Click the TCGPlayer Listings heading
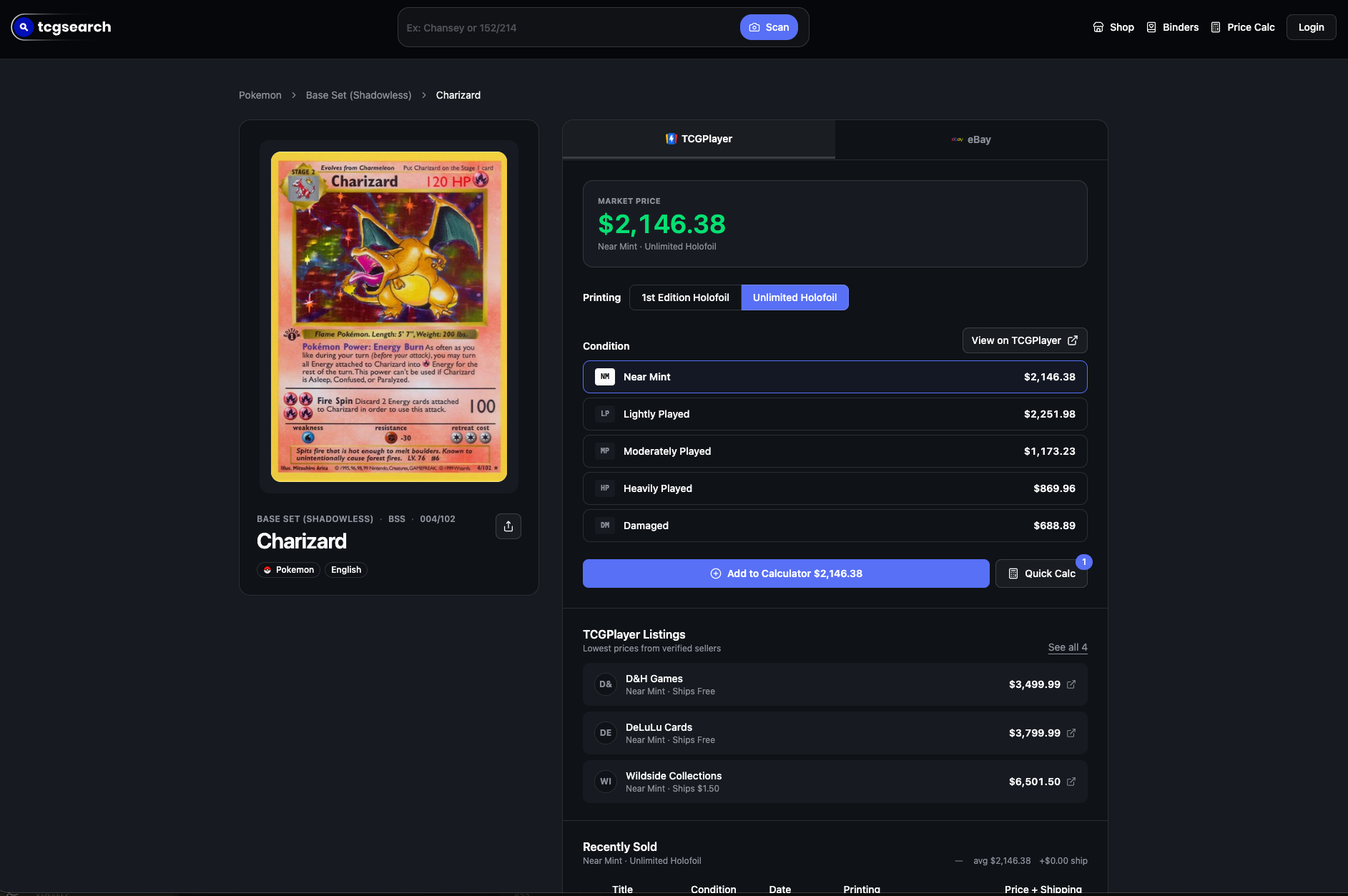Image resolution: width=1348 pixels, height=896 pixels. point(634,634)
